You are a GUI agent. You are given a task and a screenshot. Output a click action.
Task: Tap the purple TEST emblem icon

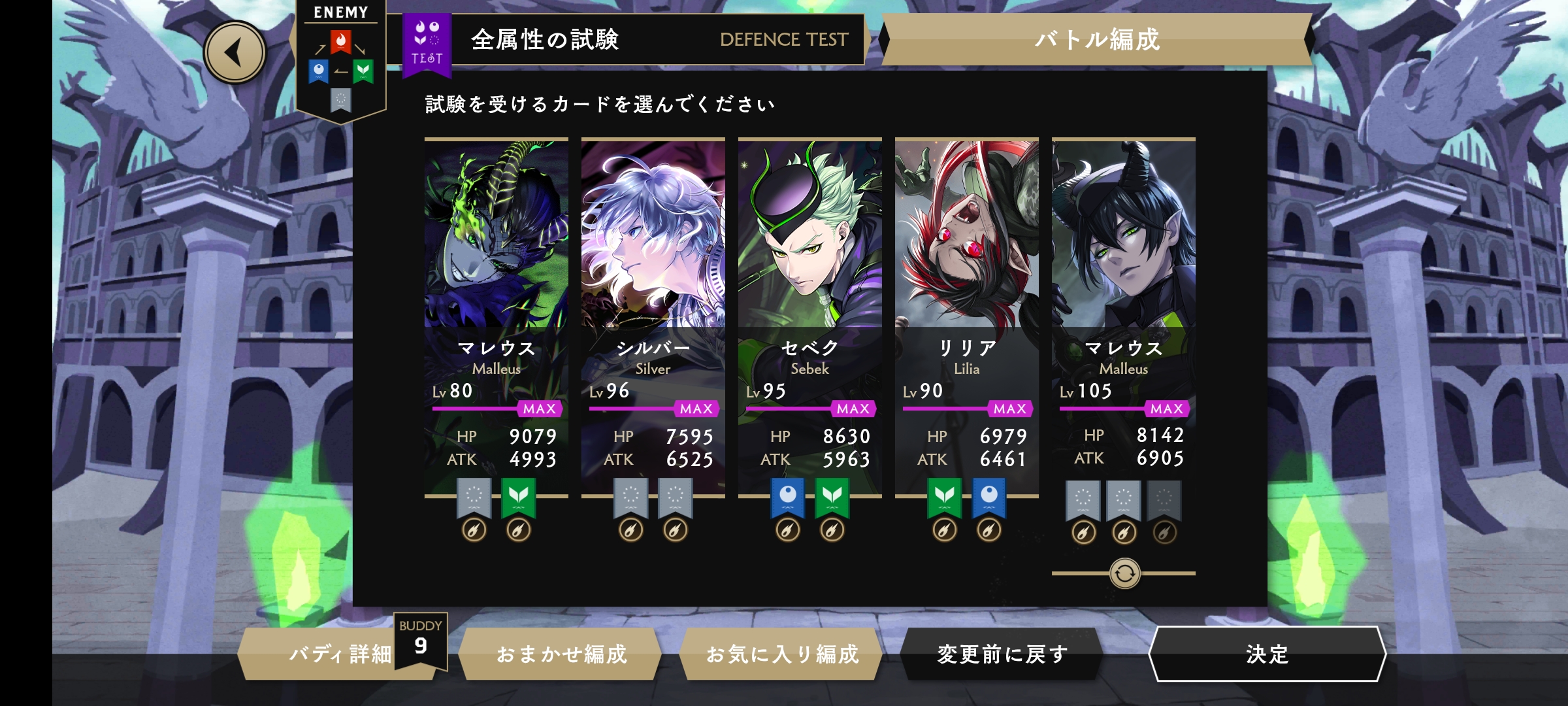click(427, 43)
